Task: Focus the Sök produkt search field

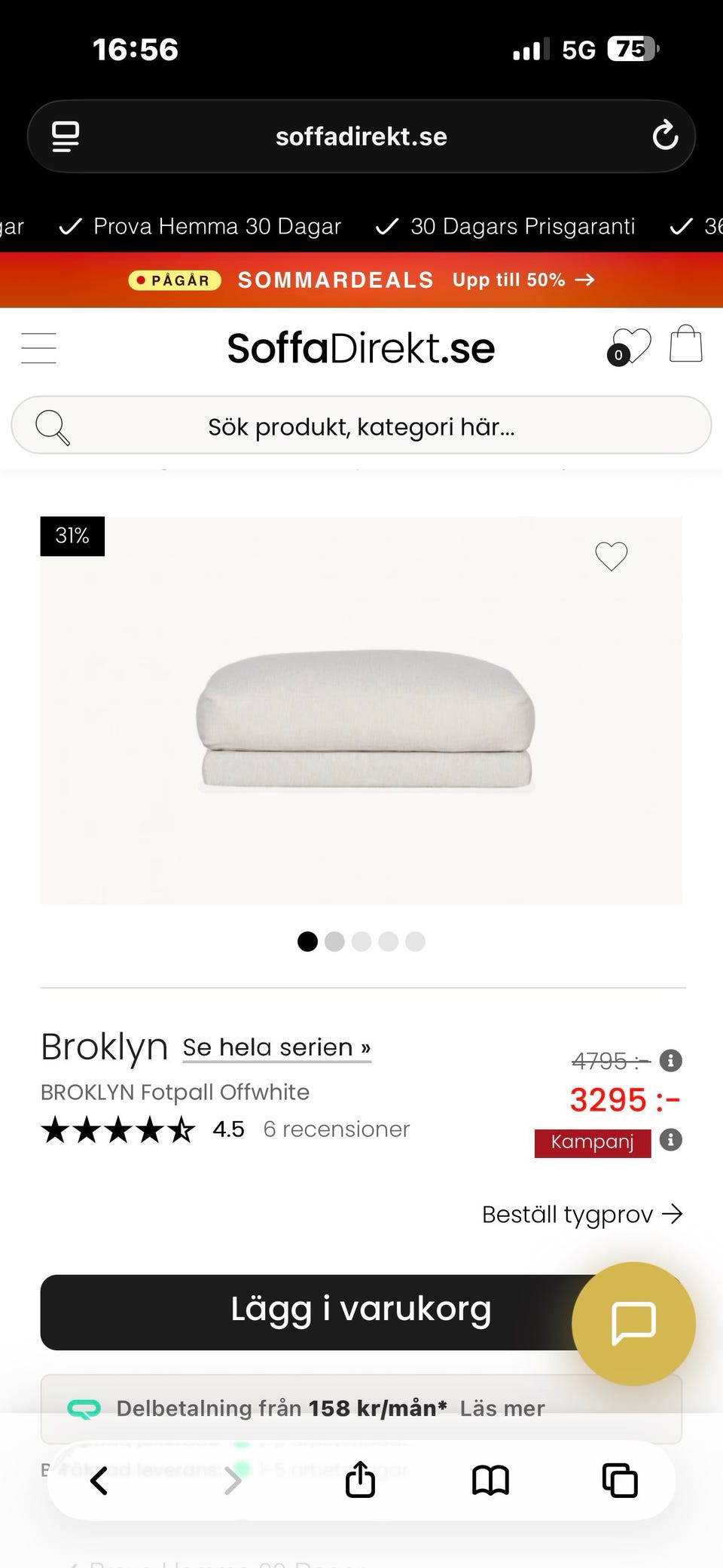Action: [x=361, y=425]
